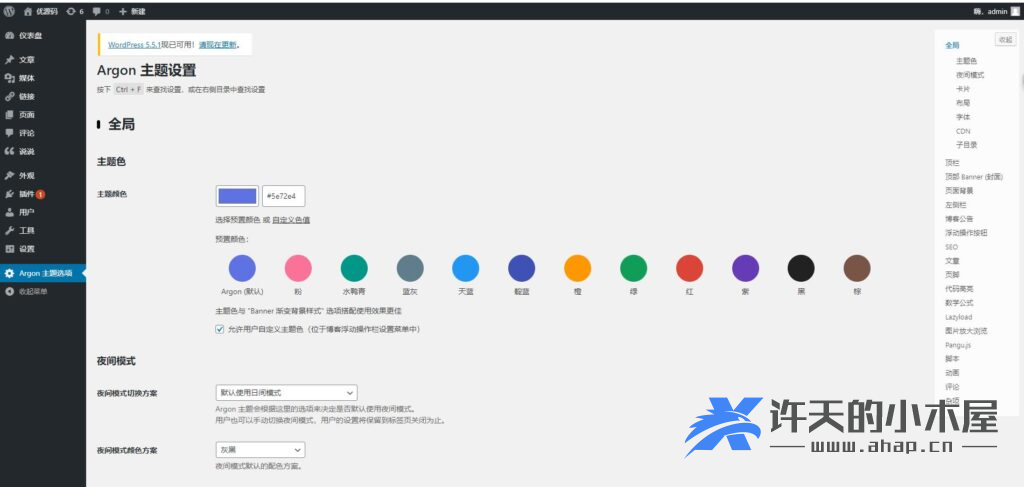
Task: Jump to 顶栏 in the contents panel
Action: pos(952,163)
